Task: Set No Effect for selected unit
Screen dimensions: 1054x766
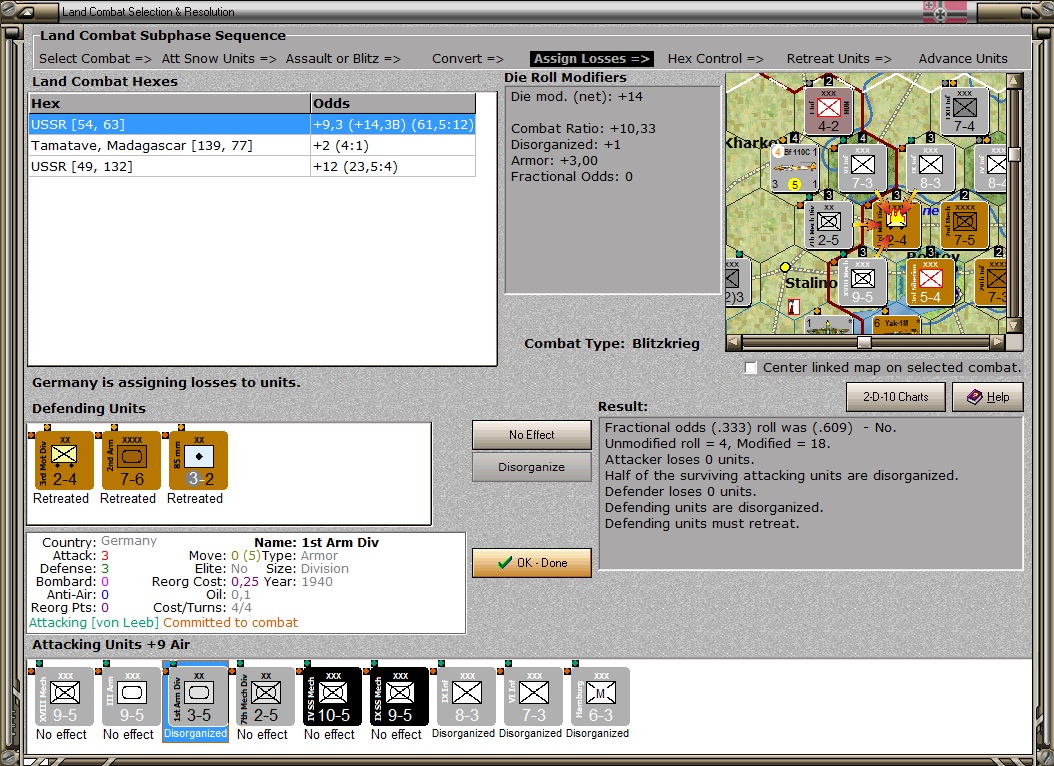Action: tap(532, 435)
